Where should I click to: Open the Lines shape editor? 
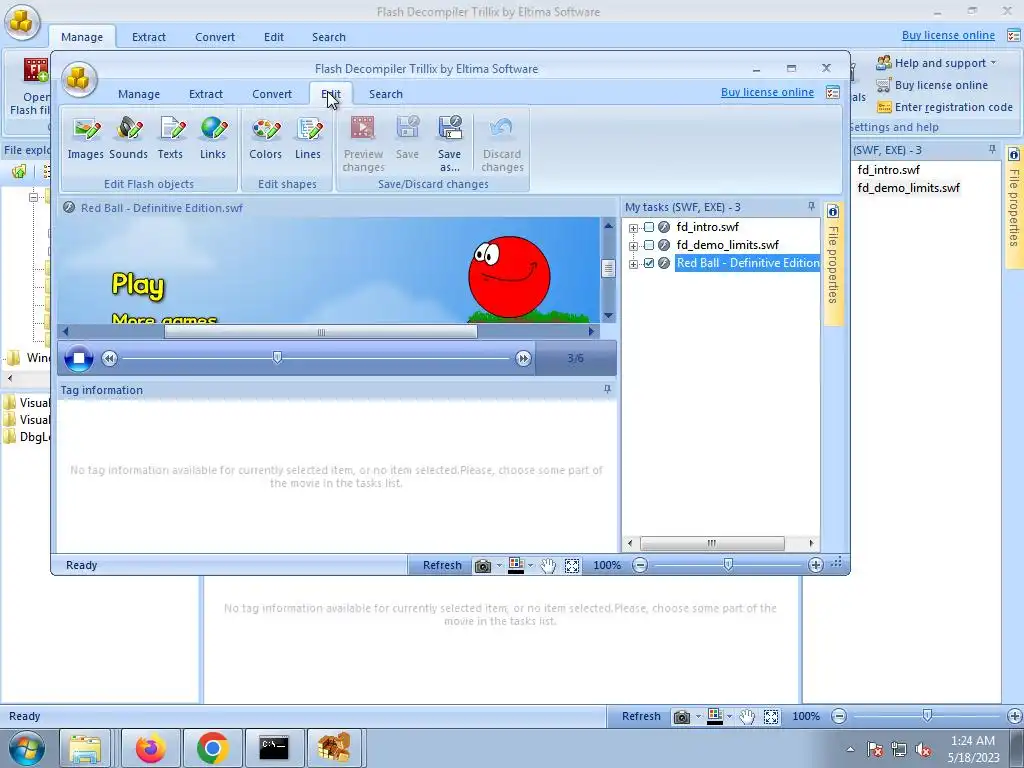point(308,138)
